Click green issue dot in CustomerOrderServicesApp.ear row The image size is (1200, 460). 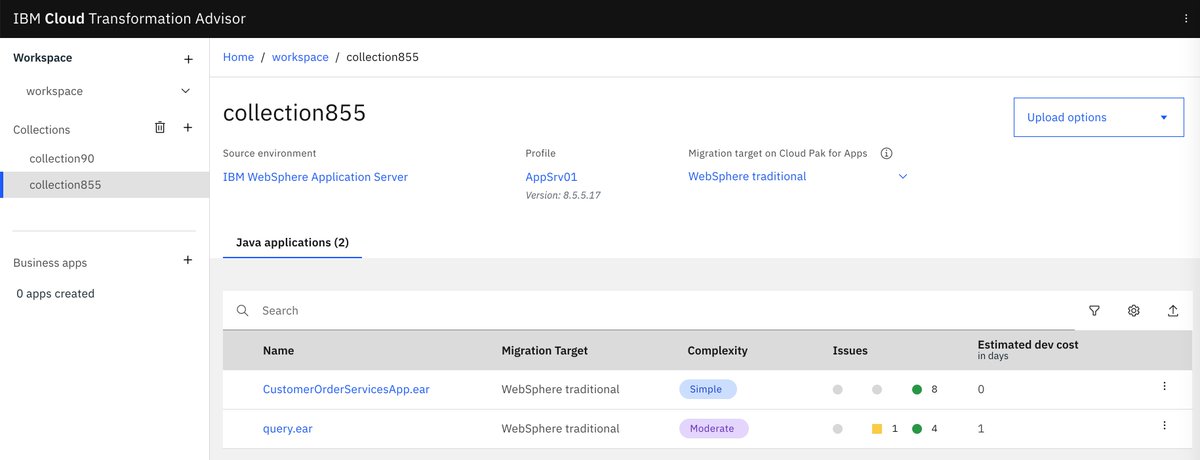[x=917, y=389]
